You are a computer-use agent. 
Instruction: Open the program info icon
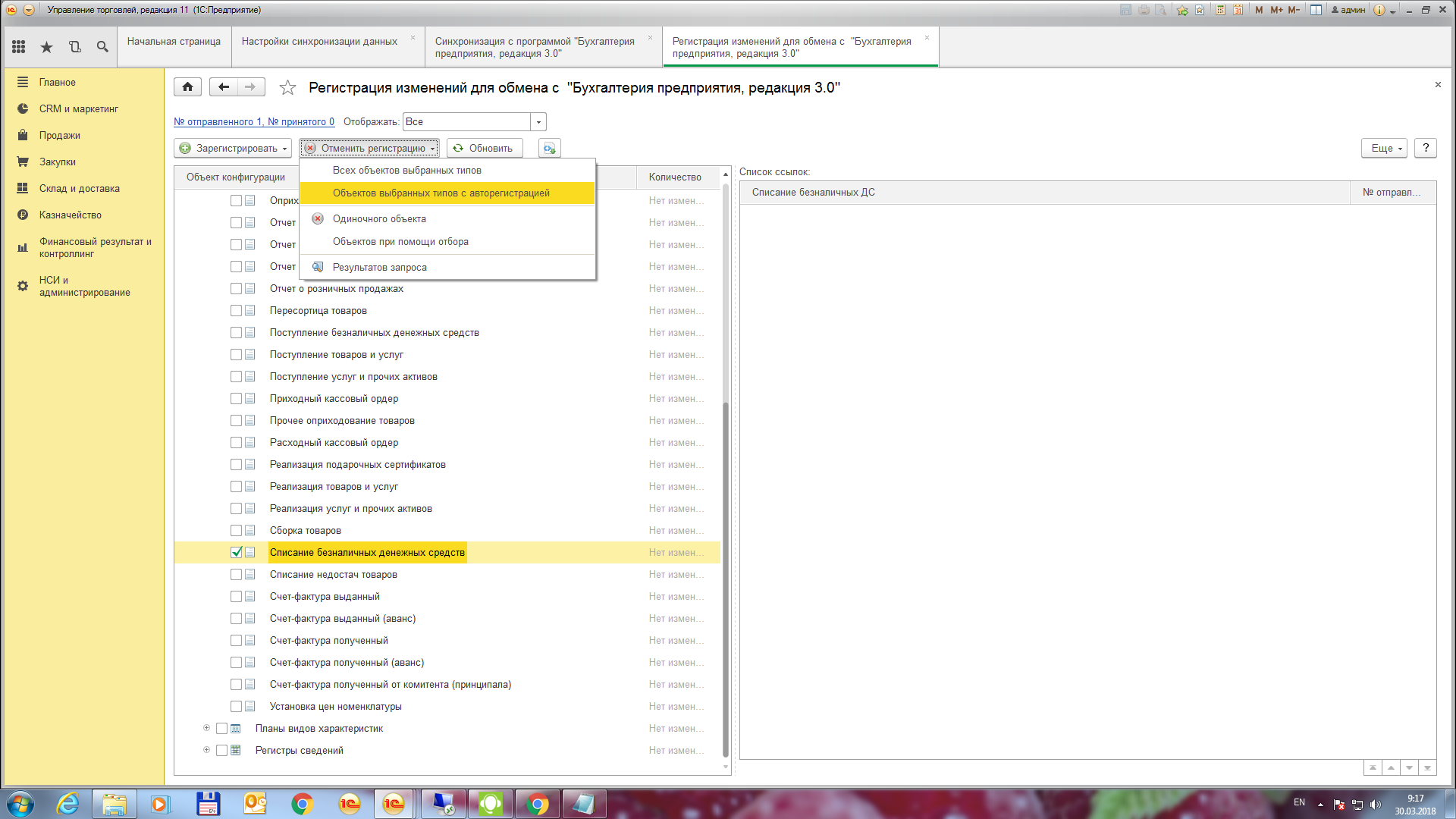(1379, 10)
